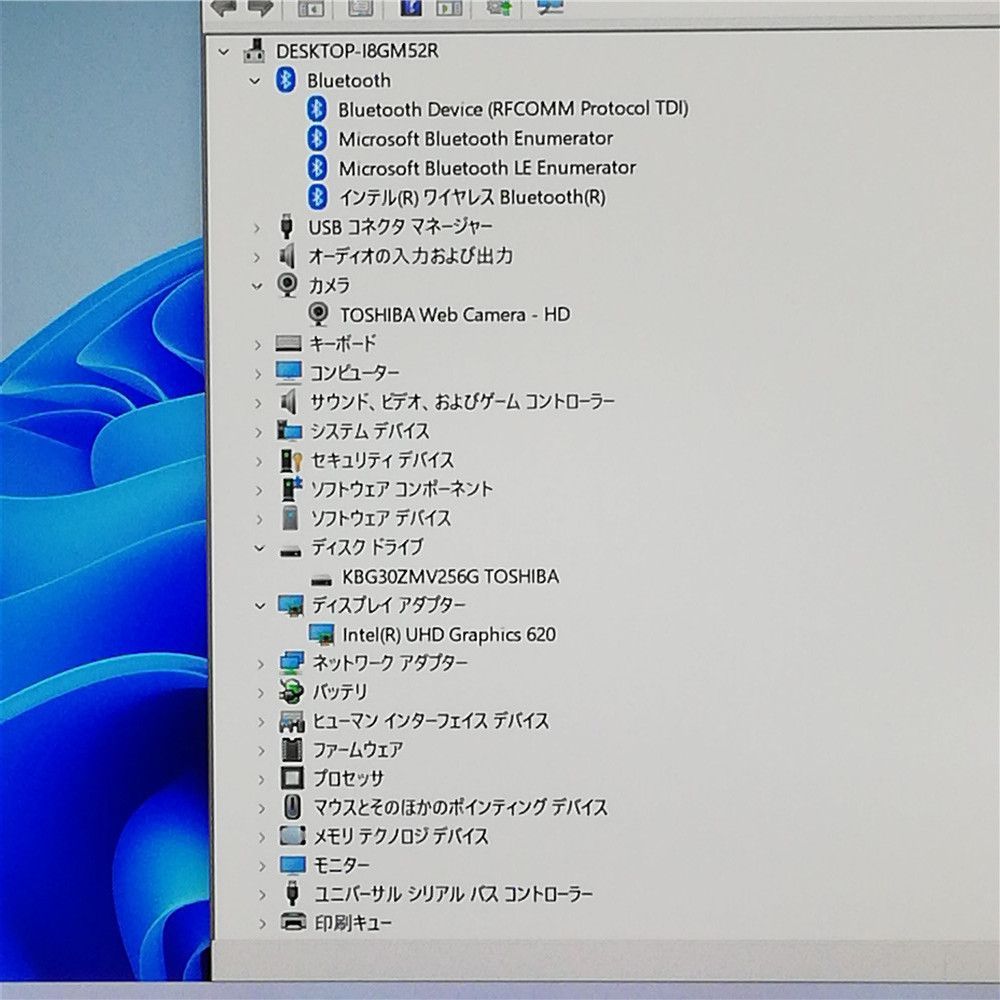Image resolution: width=1000 pixels, height=1000 pixels.
Task: Click the Microsoft Bluetooth Enumerator icon
Action: coord(317,138)
